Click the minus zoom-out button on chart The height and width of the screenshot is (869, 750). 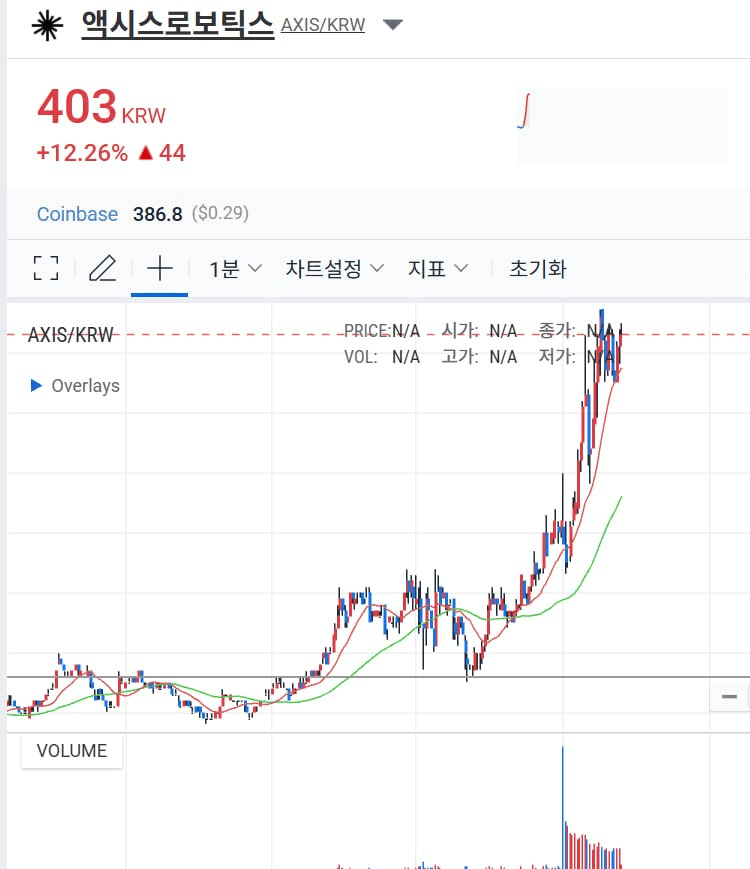(729, 697)
